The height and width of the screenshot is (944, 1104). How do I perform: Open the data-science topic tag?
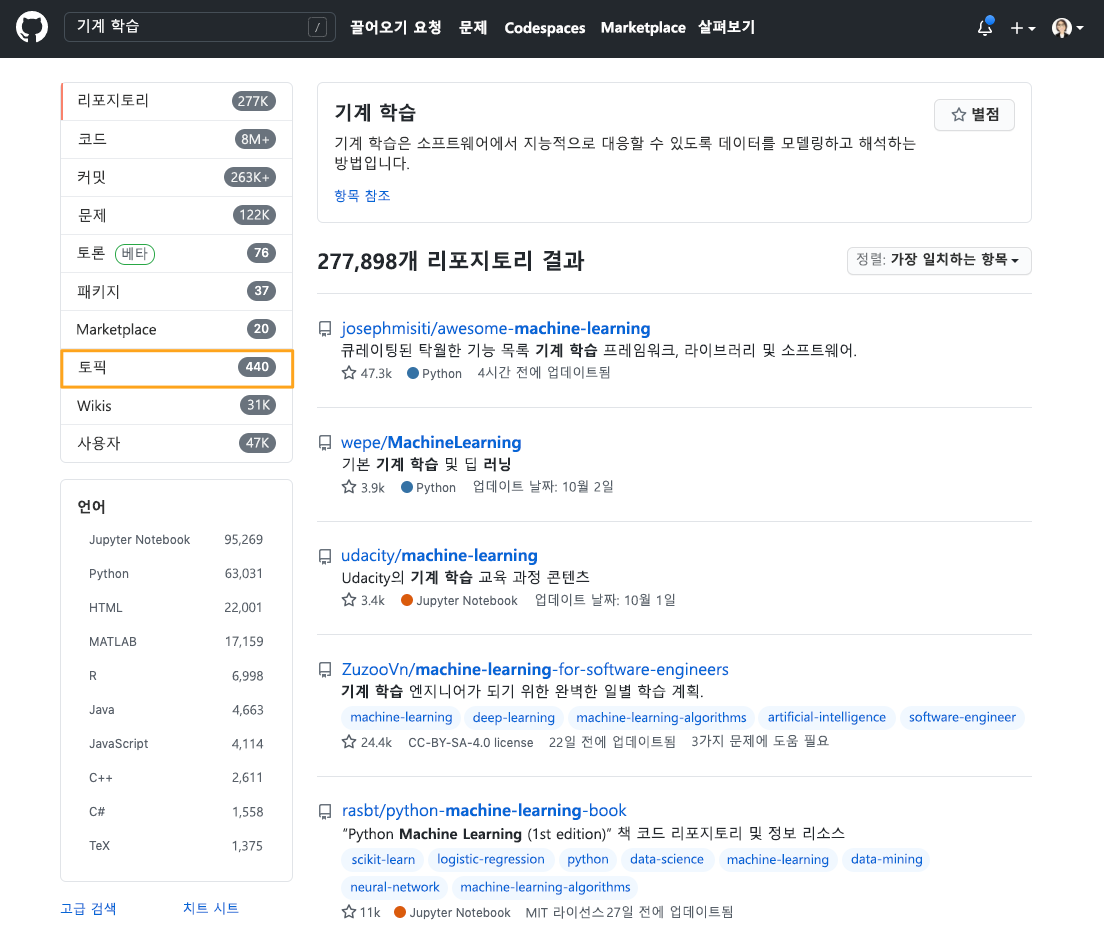tap(667, 860)
